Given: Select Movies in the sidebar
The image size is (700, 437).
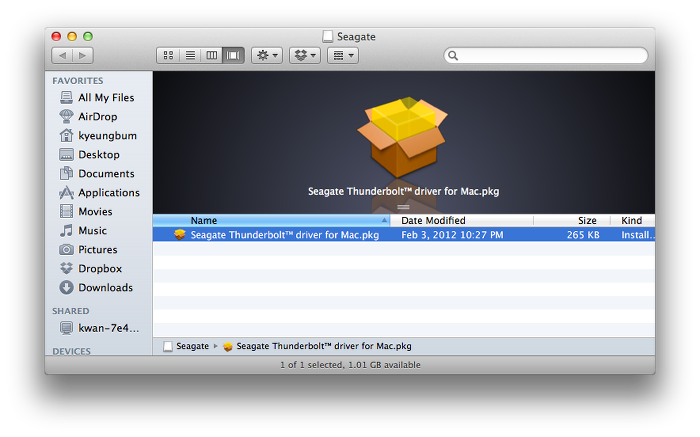Looking at the screenshot, I should click(x=97, y=211).
